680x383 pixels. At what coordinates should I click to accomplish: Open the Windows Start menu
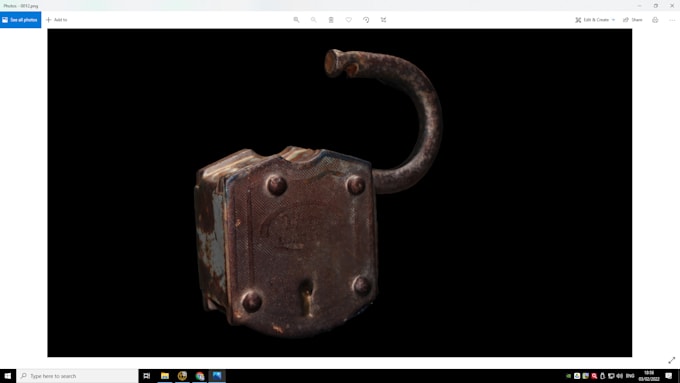click(8, 376)
